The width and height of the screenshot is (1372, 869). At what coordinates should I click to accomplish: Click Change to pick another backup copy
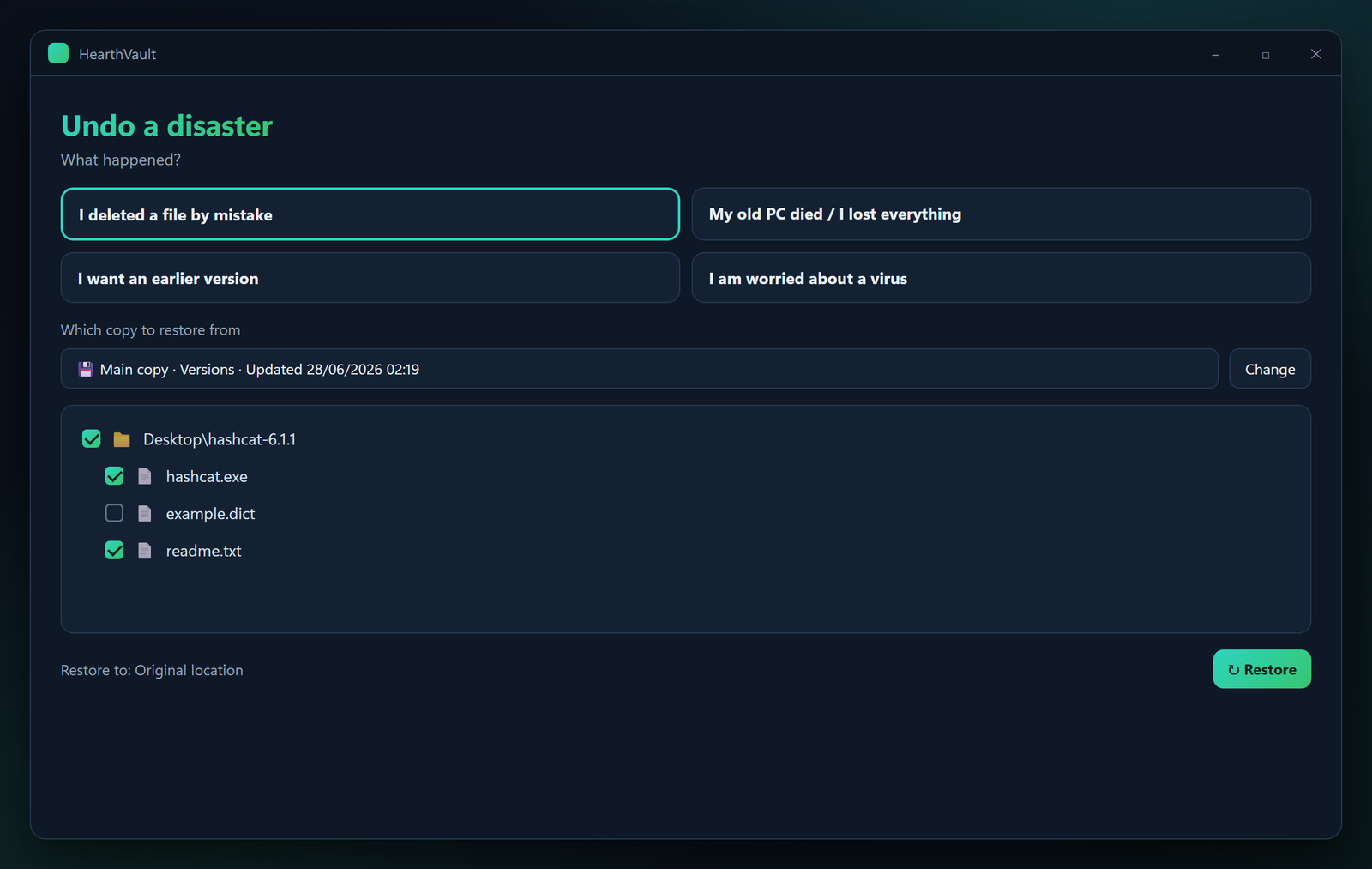click(x=1270, y=369)
